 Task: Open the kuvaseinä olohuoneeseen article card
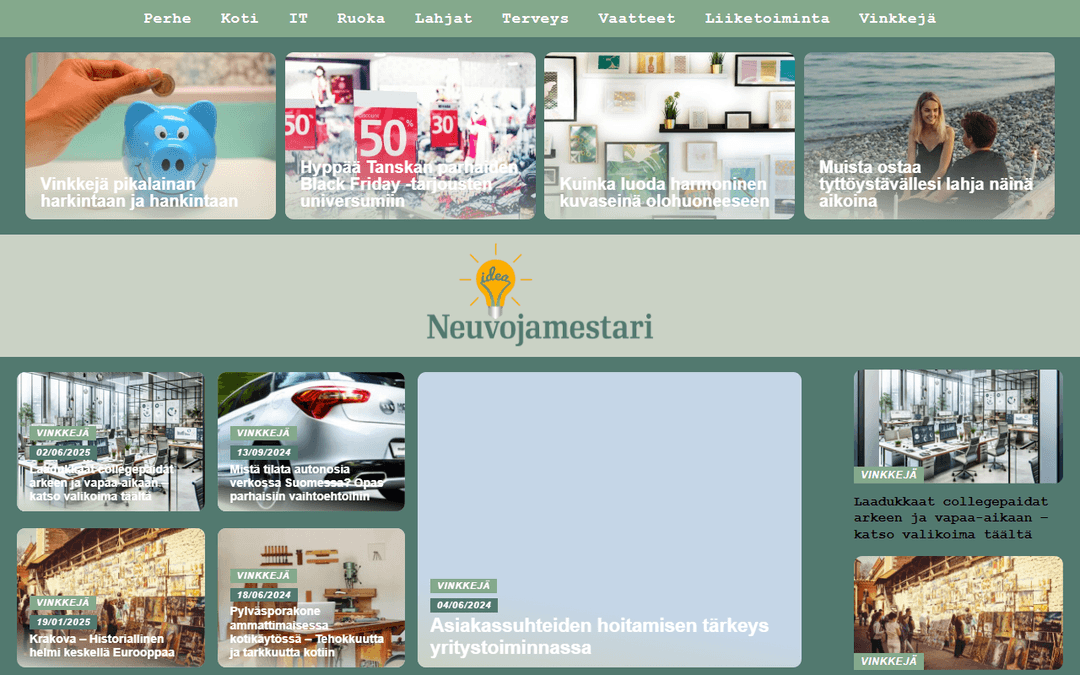pyautogui.click(x=669, y=136)
